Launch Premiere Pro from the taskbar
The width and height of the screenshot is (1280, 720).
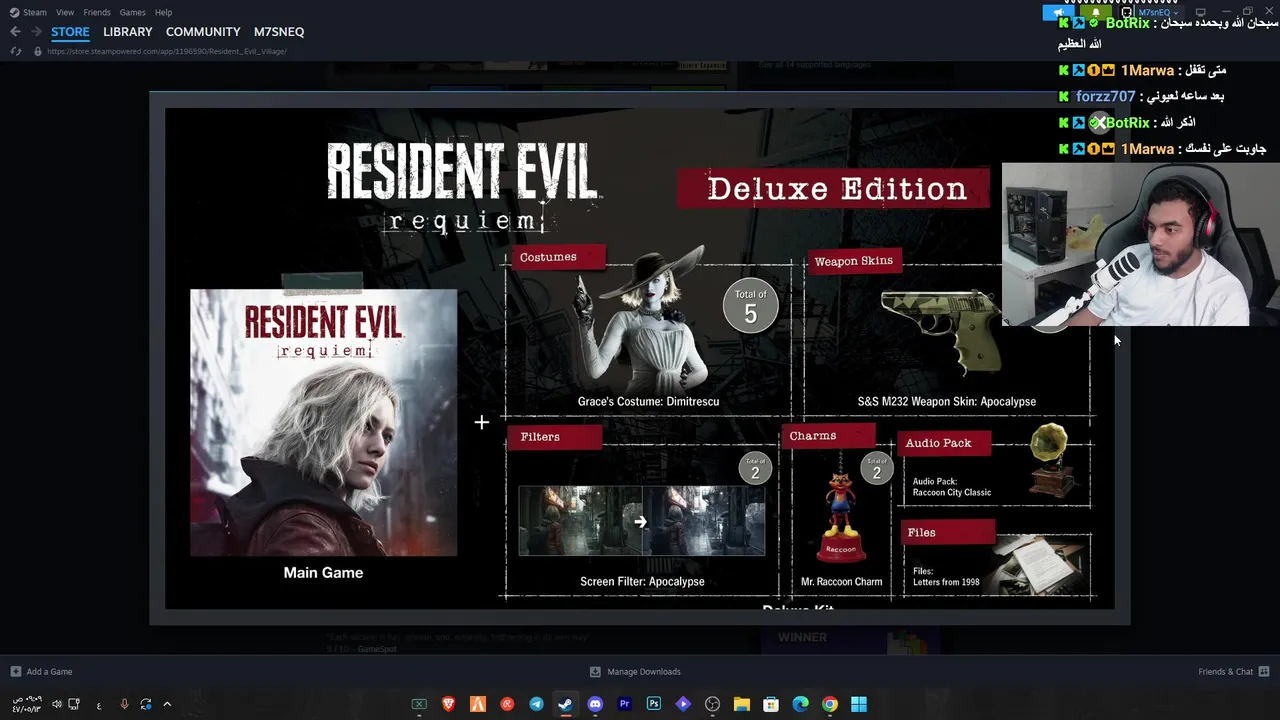click(x=624, y=704)
